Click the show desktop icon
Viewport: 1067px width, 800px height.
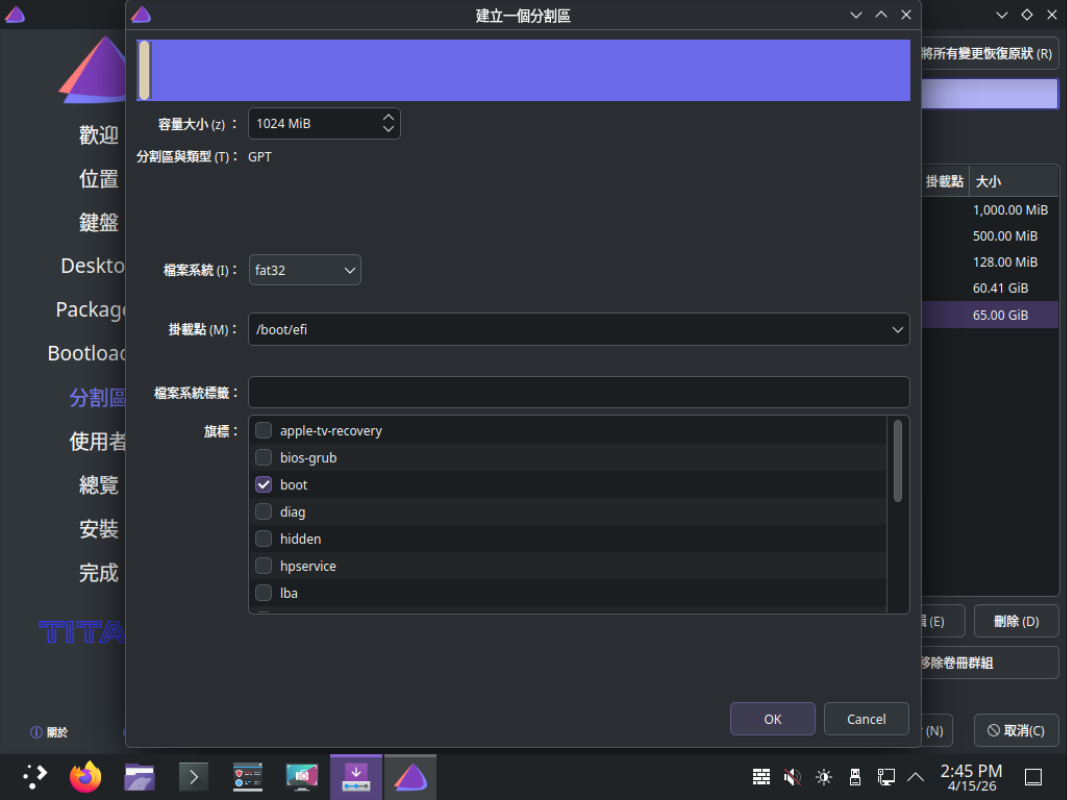click(x=1034, y=777)
